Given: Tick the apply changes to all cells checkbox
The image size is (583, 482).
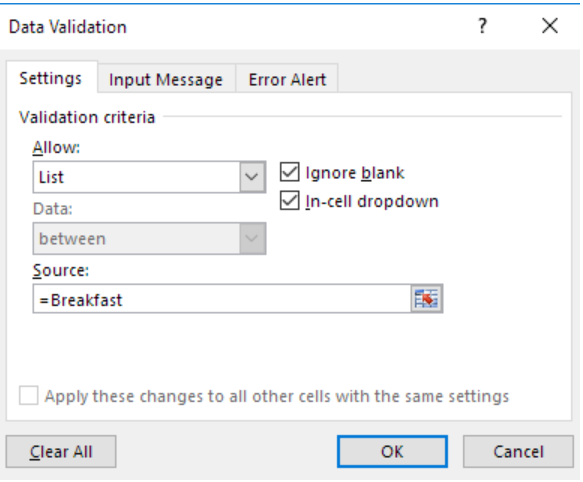Looking at the screenshot, I should (x=29, y=396).
